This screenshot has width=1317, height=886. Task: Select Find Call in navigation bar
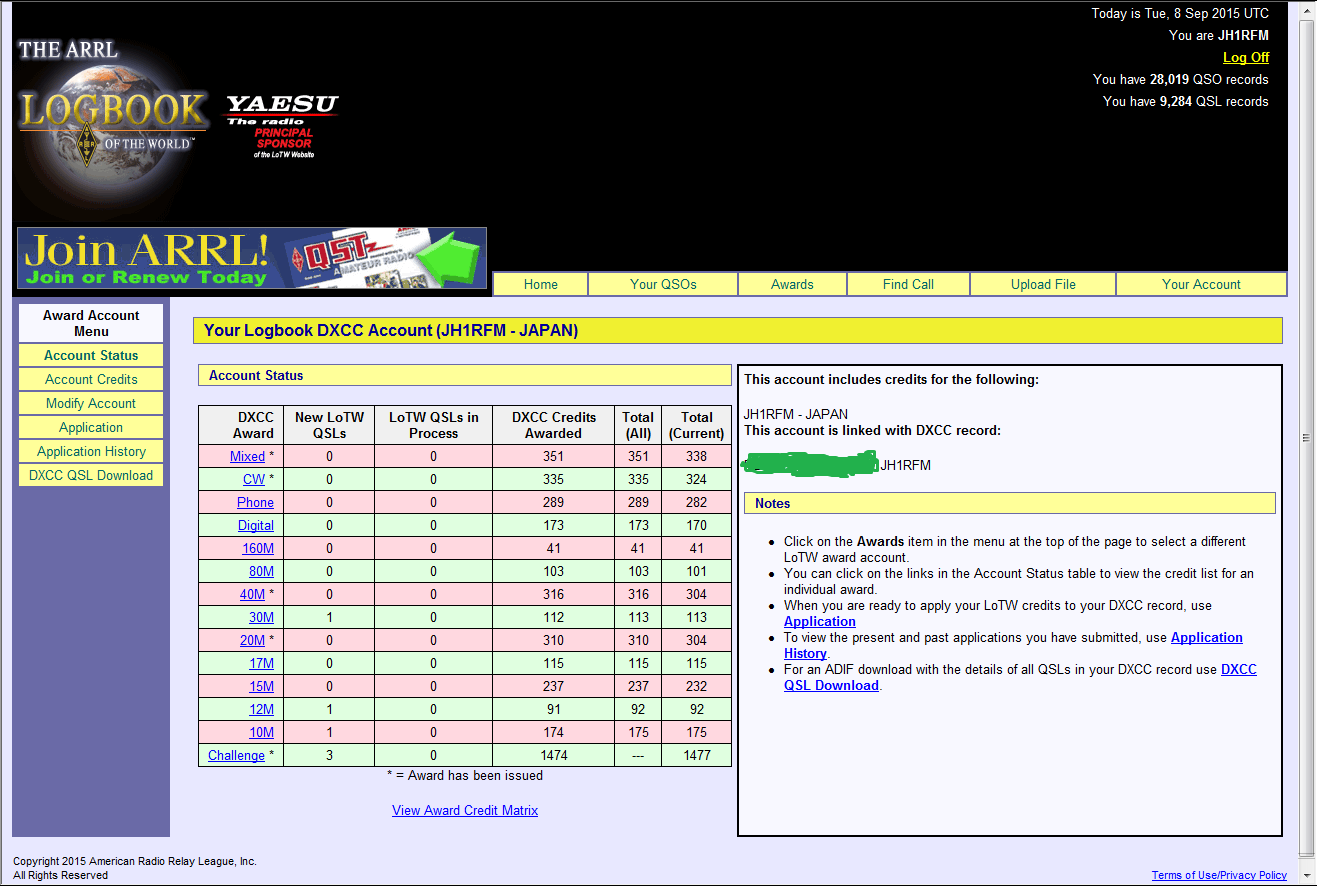pyautogui.click(x=908, y=284)
